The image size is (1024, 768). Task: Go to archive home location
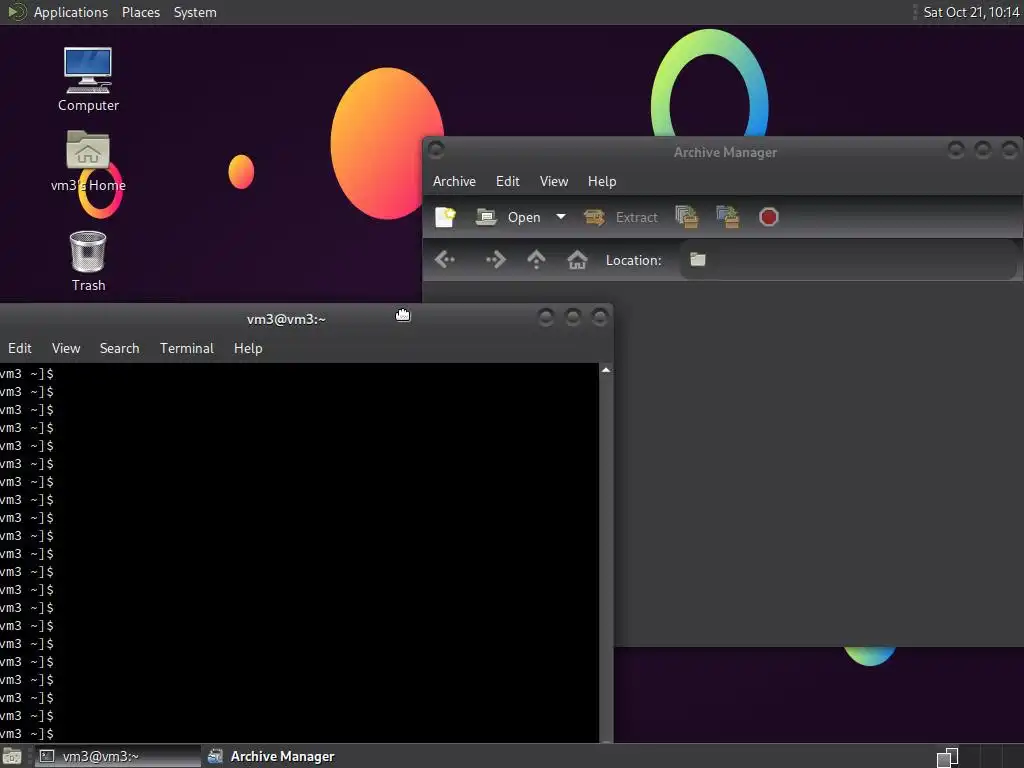[x=577, y=260]
